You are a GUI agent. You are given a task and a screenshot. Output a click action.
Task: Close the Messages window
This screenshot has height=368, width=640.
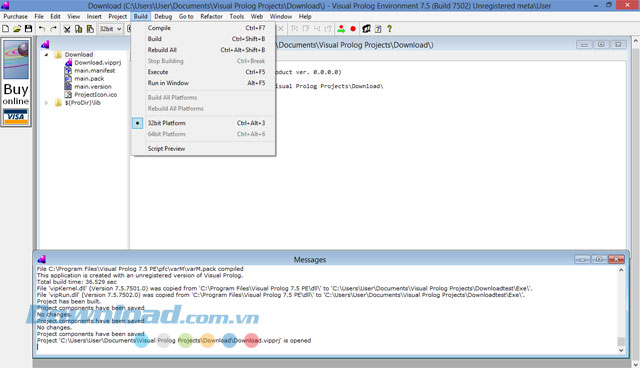pos(616,259)
